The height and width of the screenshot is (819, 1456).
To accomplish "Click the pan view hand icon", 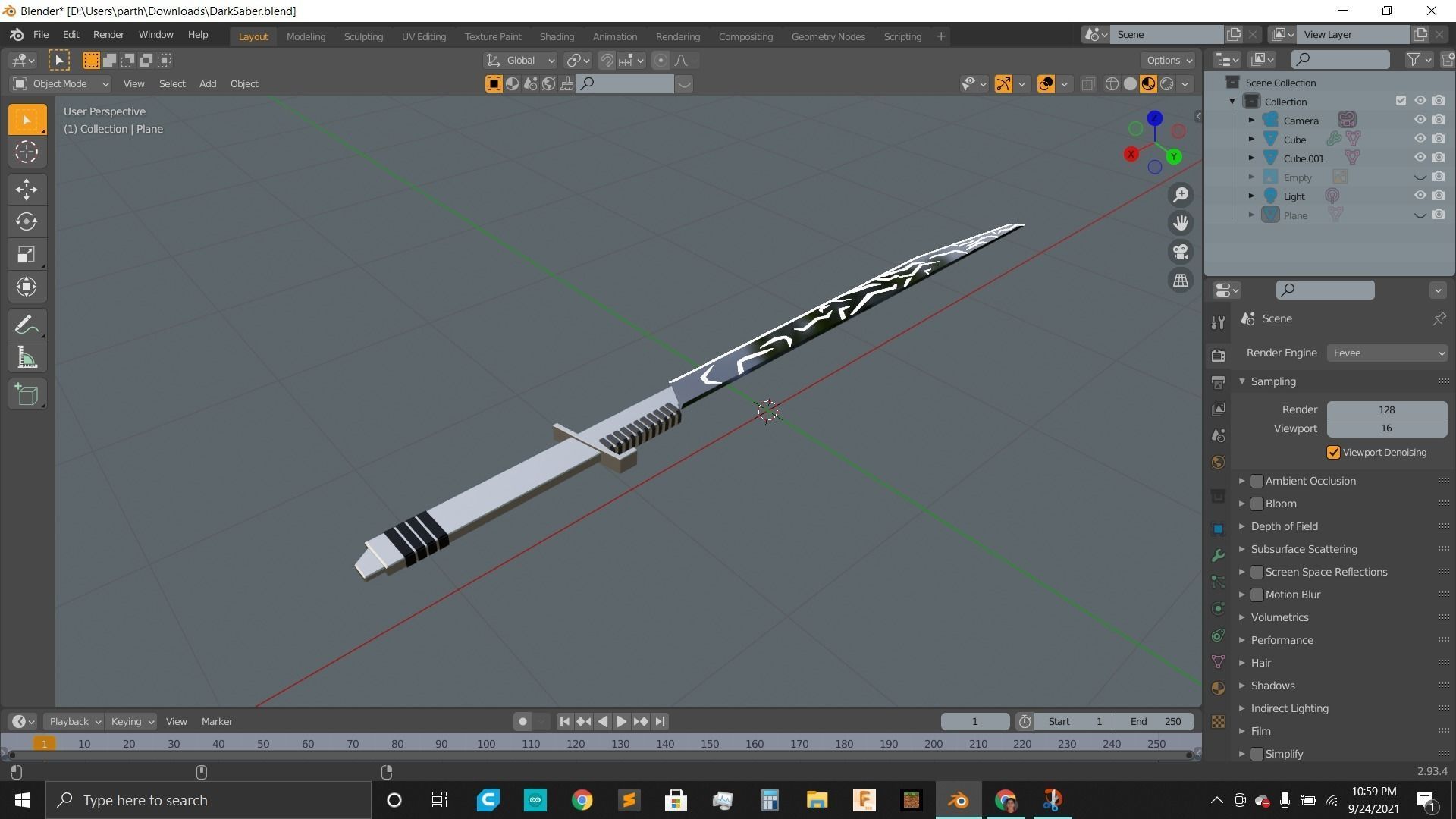I will (x=1181, y=223).
